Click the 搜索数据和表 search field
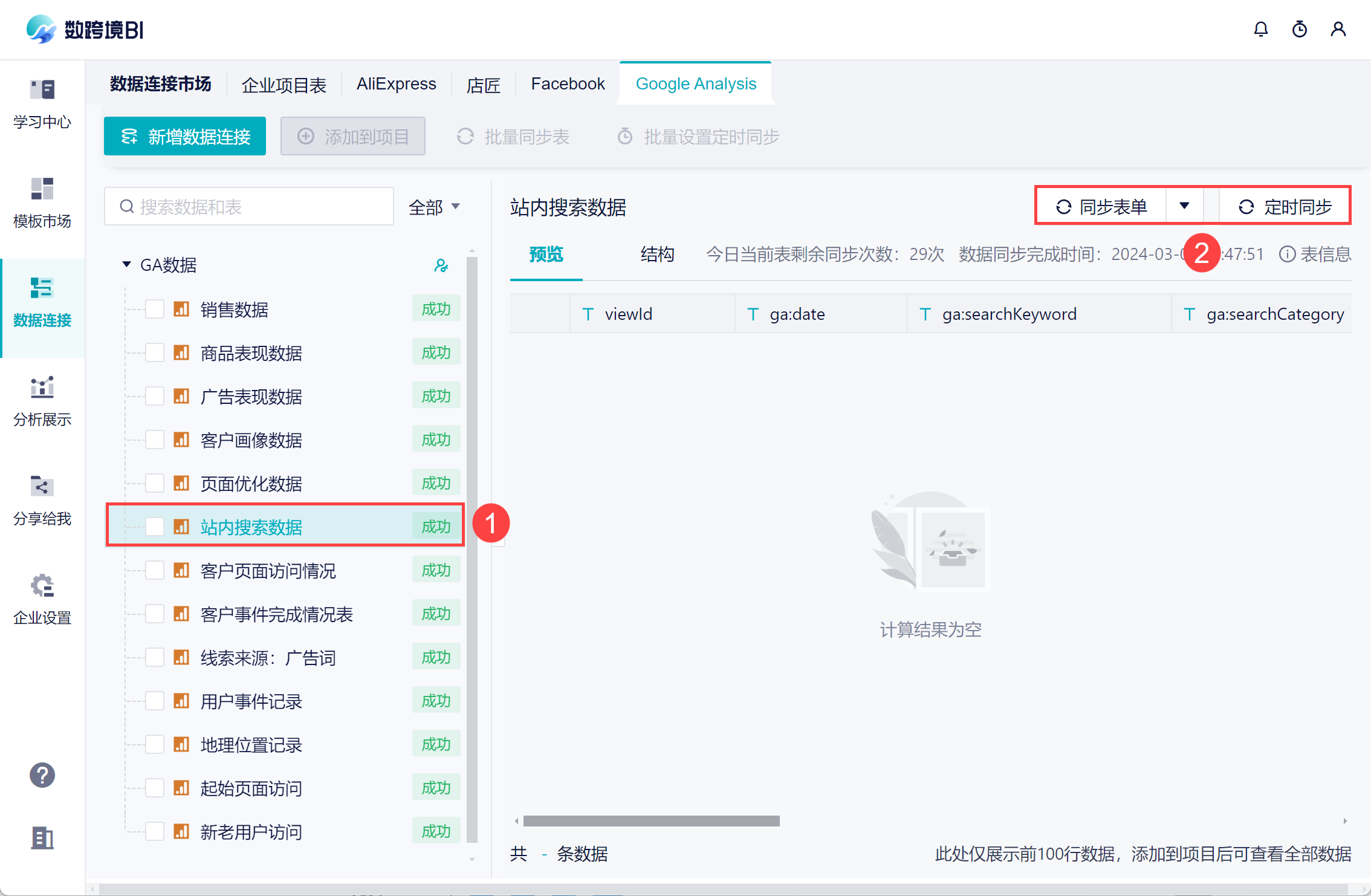The width and height of the screenshot is (1371, 896). click(x=249, y=207)
